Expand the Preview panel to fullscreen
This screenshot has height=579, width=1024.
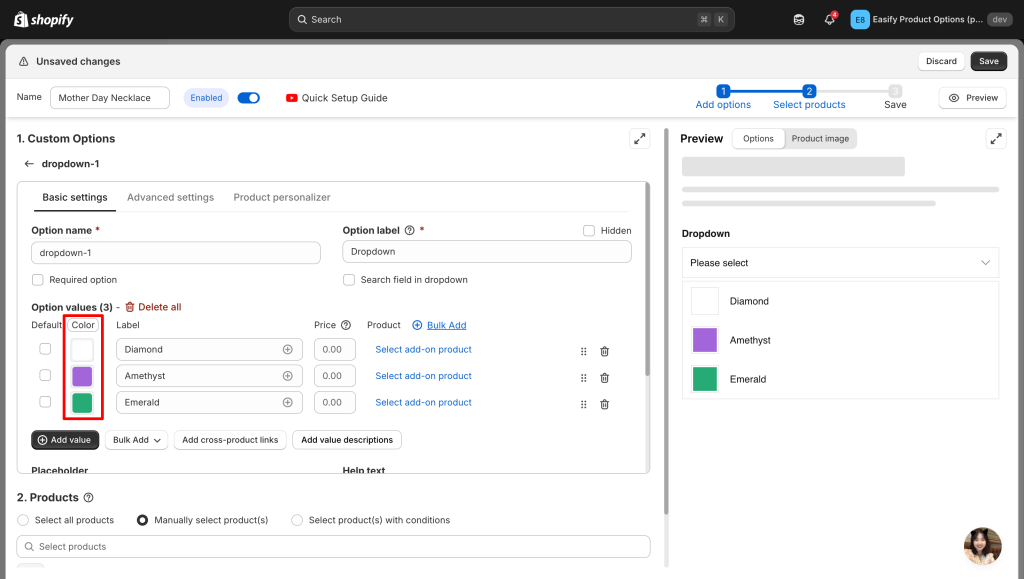pyautogui.click(x=995, y=139)
